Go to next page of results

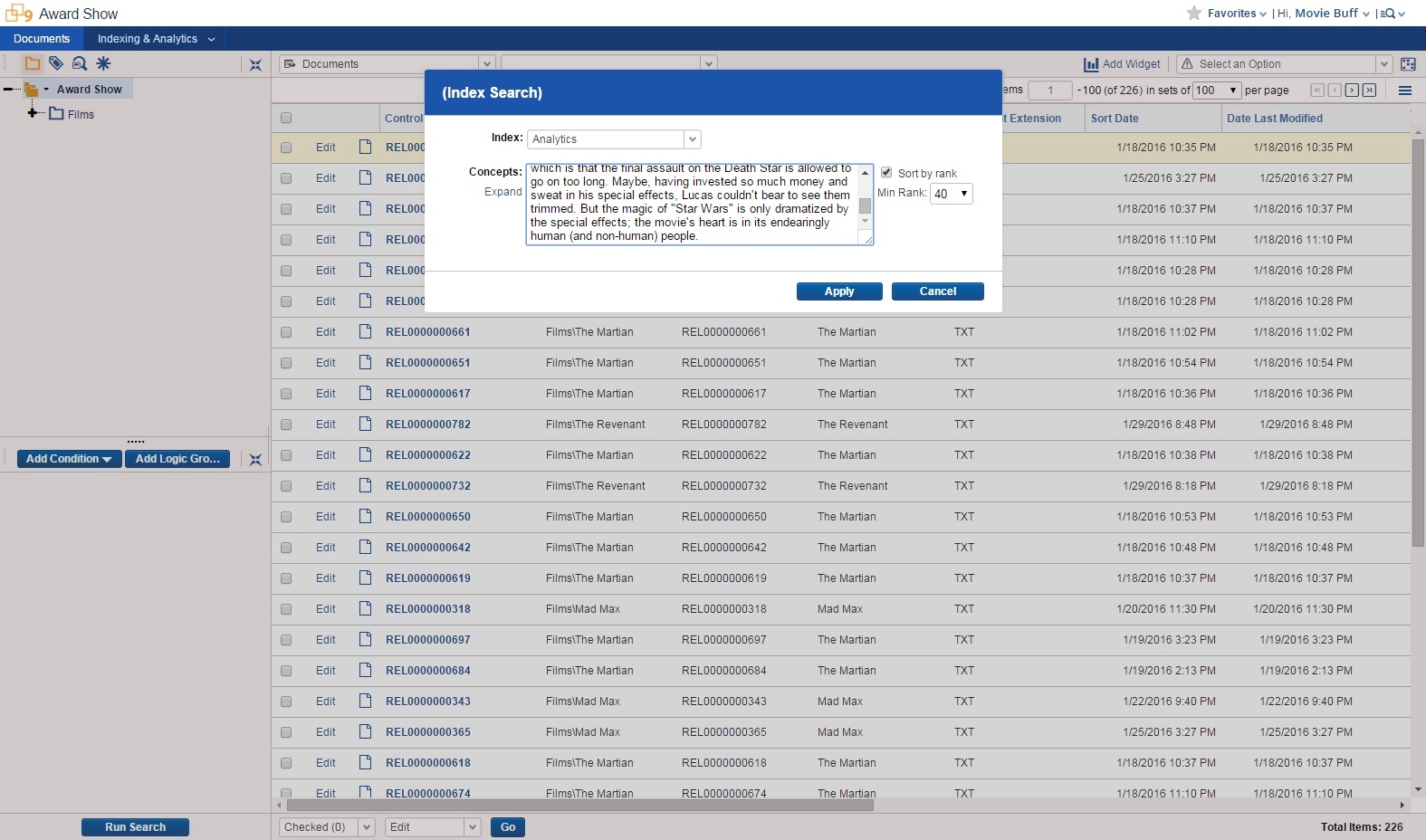coord(1352,91)
